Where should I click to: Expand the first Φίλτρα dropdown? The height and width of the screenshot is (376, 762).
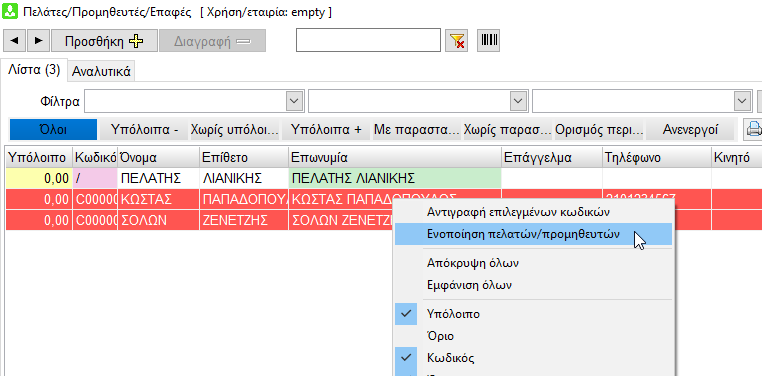click(x=293, y=101)
